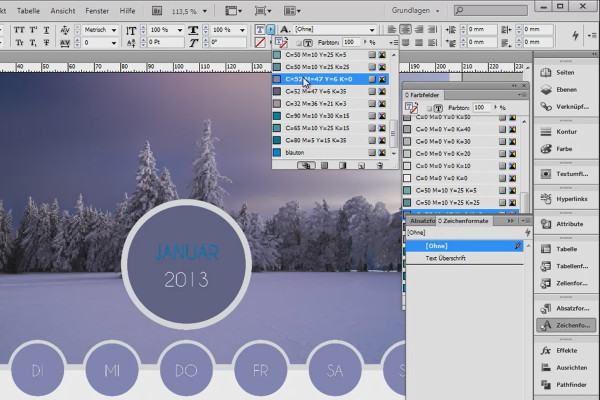Screen dimensions: 600x400
Task: Open the Farbfelder panel flyout menu
Action: (x=522, y=95)
